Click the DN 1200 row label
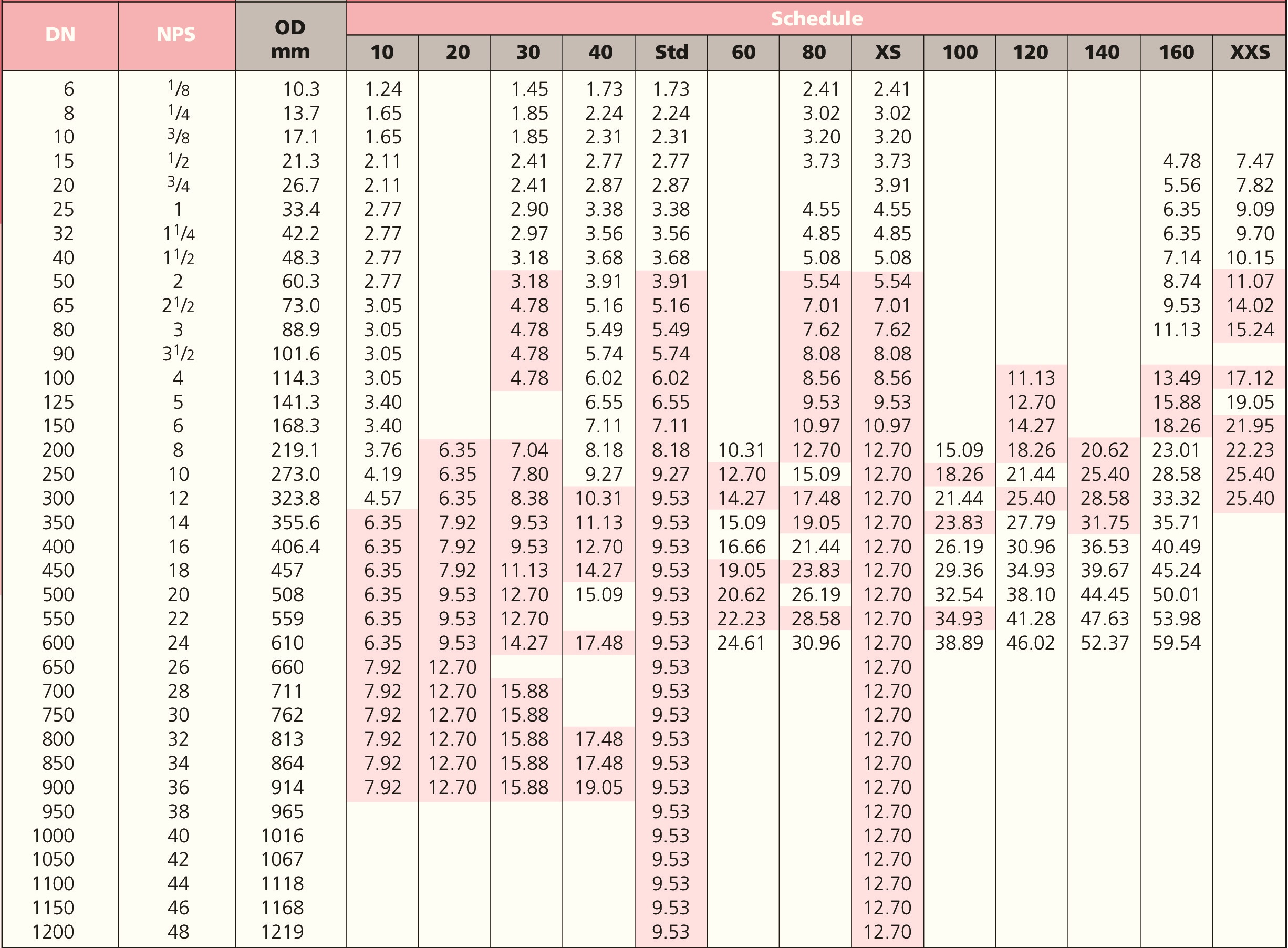Screen dimensions: 1288x948 [x=54, y=932]
